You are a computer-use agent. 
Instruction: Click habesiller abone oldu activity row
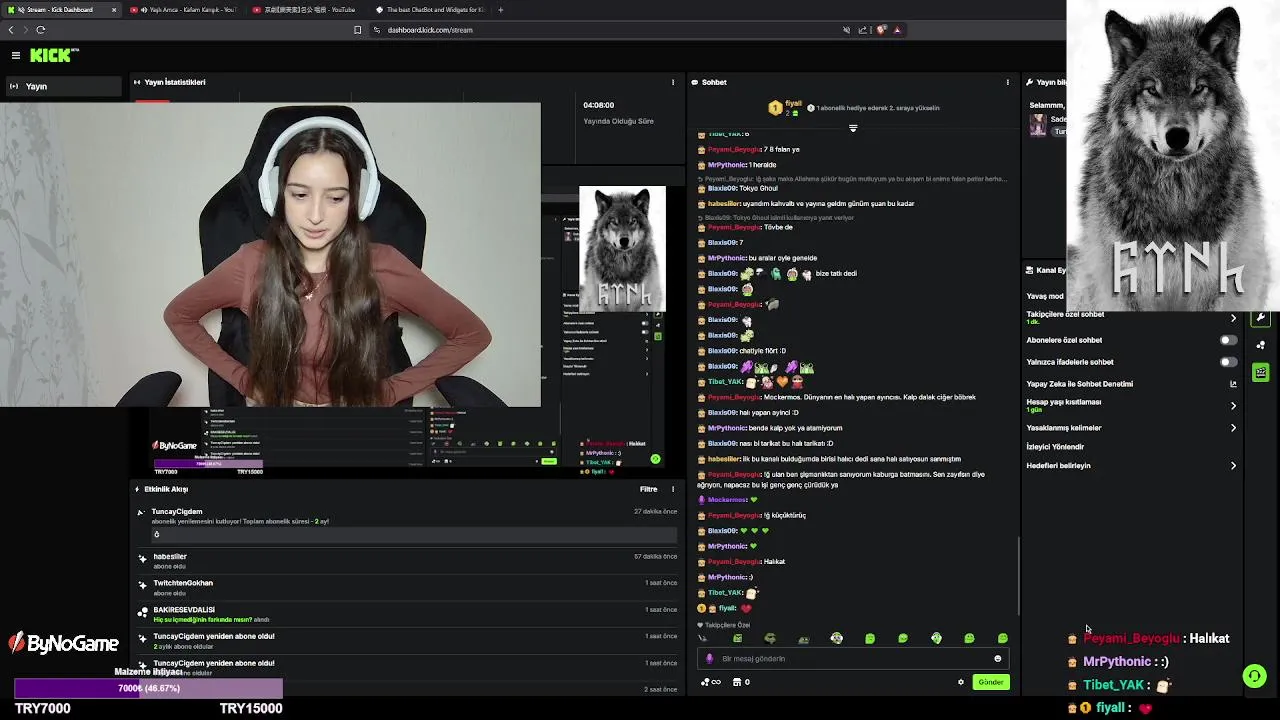pos(408,561)
